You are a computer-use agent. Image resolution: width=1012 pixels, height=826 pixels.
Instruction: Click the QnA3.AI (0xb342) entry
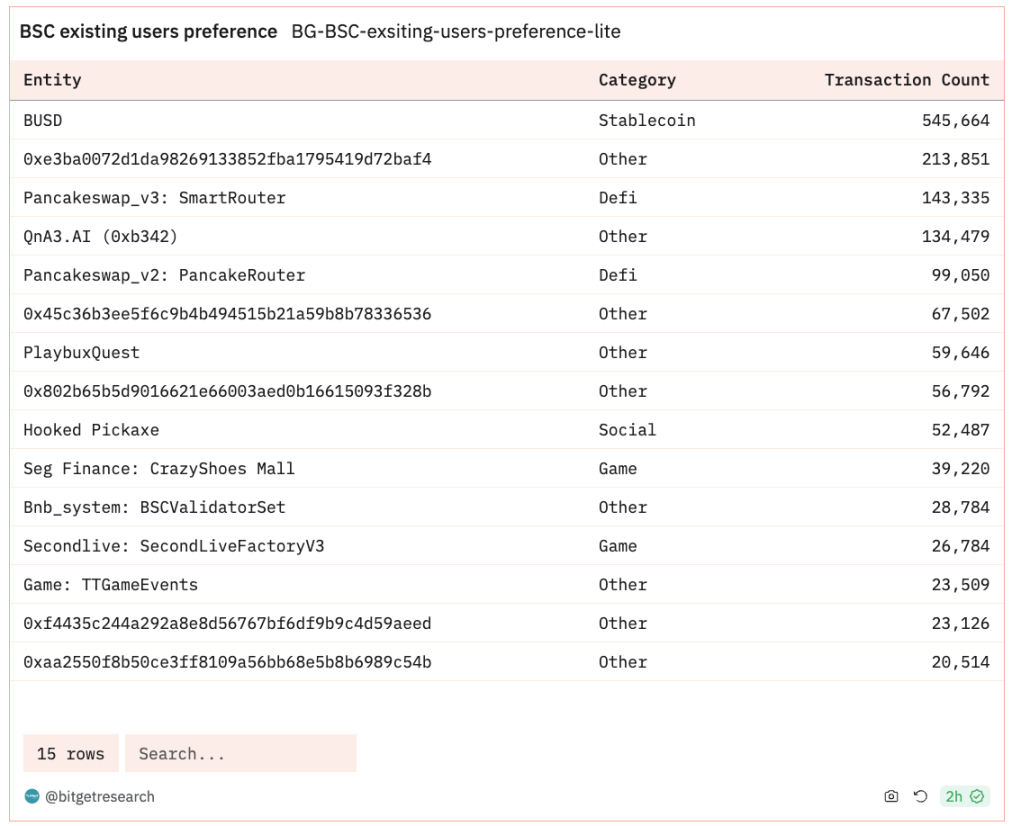pyautogui.click(x=100, y=237)
